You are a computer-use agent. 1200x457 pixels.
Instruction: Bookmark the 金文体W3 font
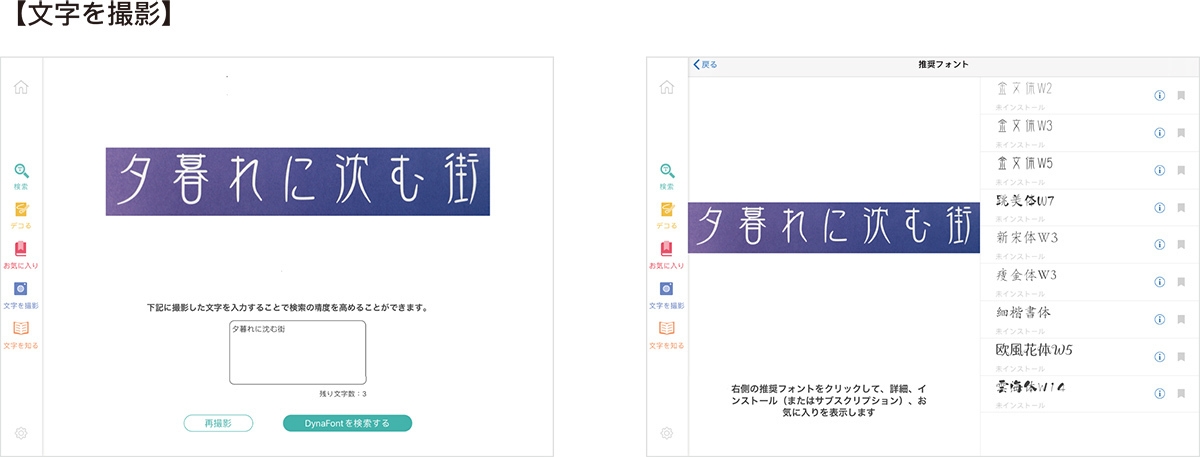point(1181,133)
